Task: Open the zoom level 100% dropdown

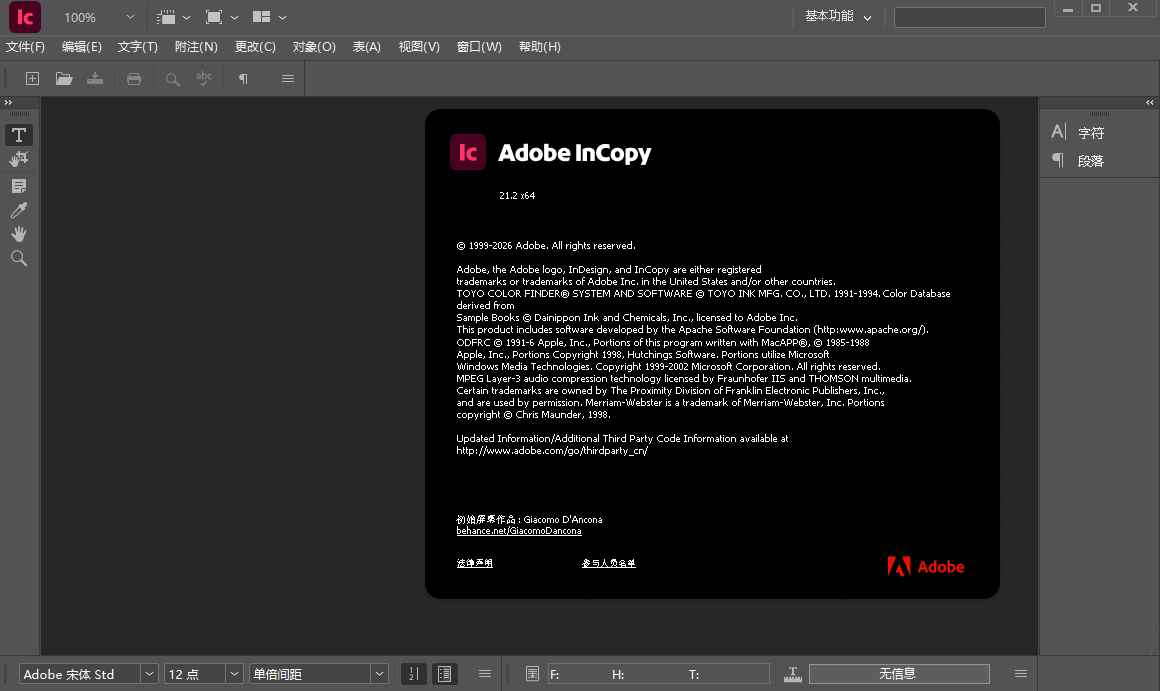Action: 130,17
